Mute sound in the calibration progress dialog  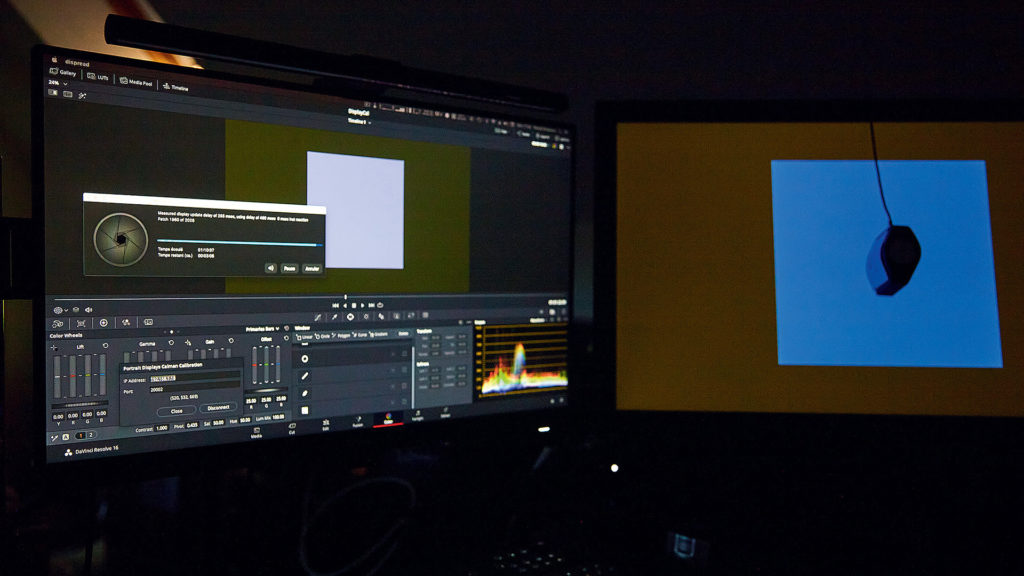pos(270,268)
